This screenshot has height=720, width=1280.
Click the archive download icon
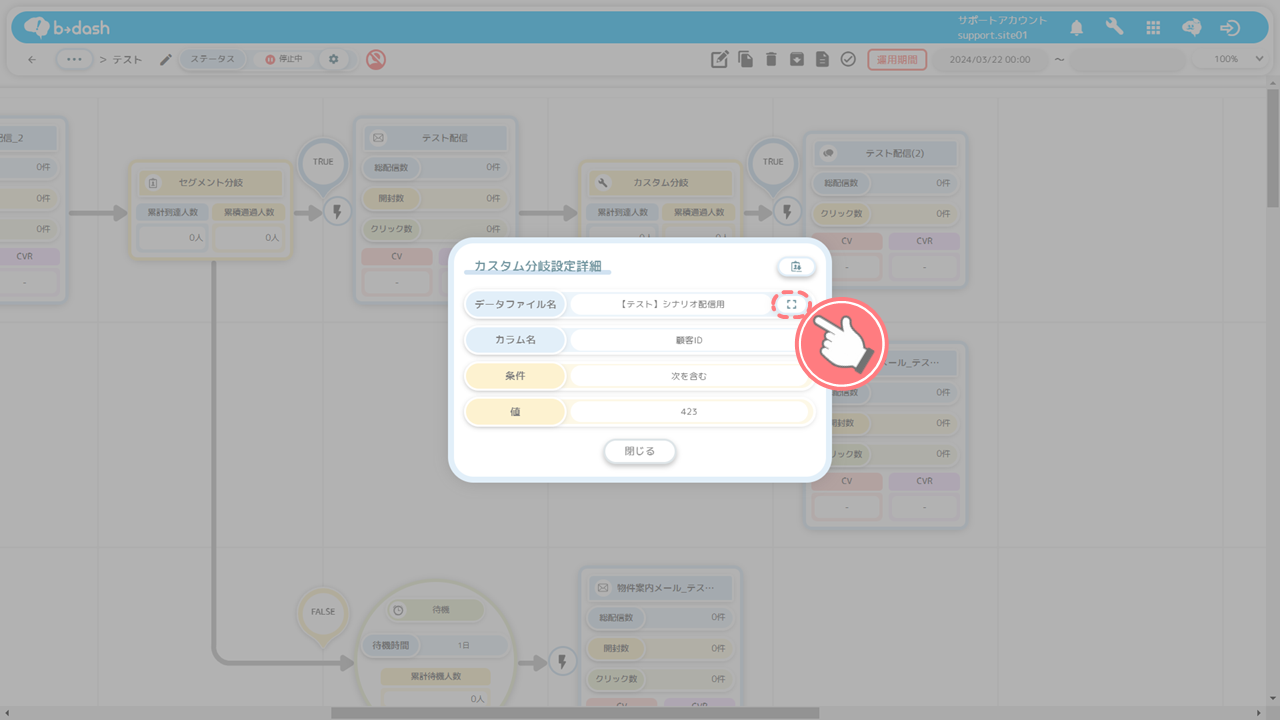[797, 60]
